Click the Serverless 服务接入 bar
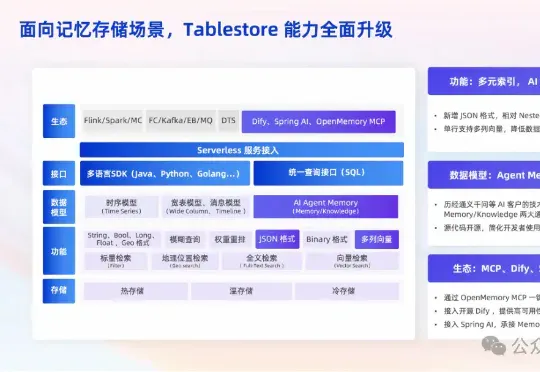The image size is (540, 372). (x=242, y=150)
